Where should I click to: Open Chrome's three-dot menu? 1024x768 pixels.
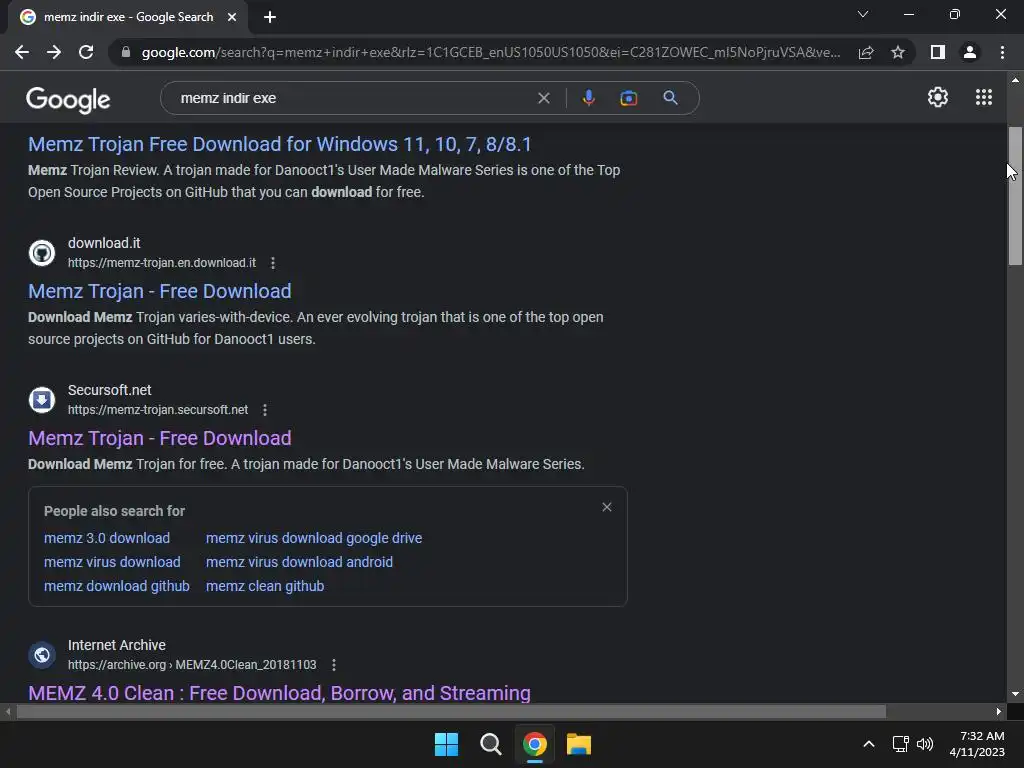[x=1002, y=52]
